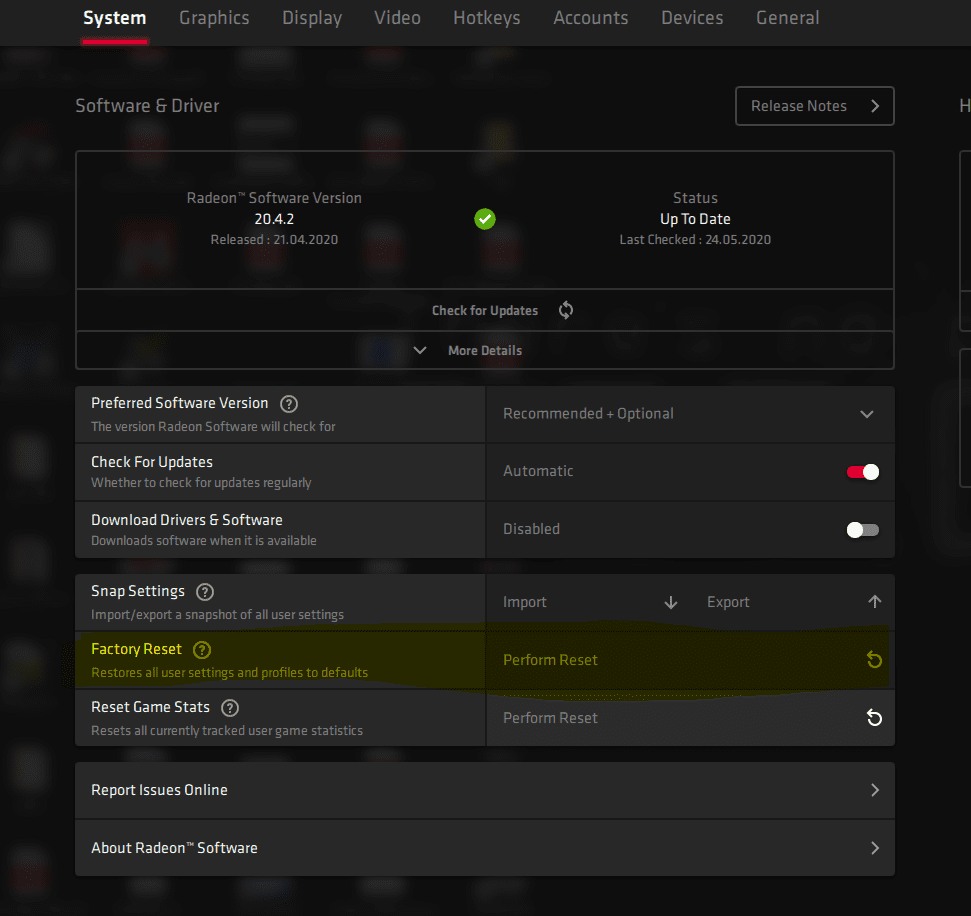Screen dimensions: 971x916
Task: Go to the Hotkeys tab
Action: pos(487,19)
